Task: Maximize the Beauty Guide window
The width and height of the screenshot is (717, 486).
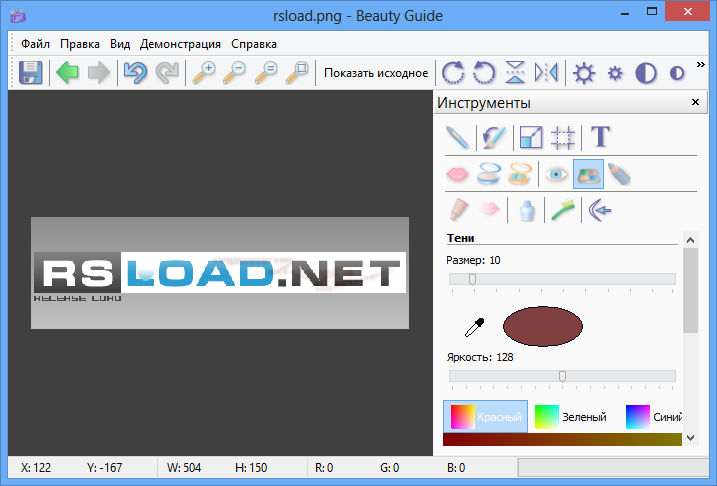Action: (652, 12)
